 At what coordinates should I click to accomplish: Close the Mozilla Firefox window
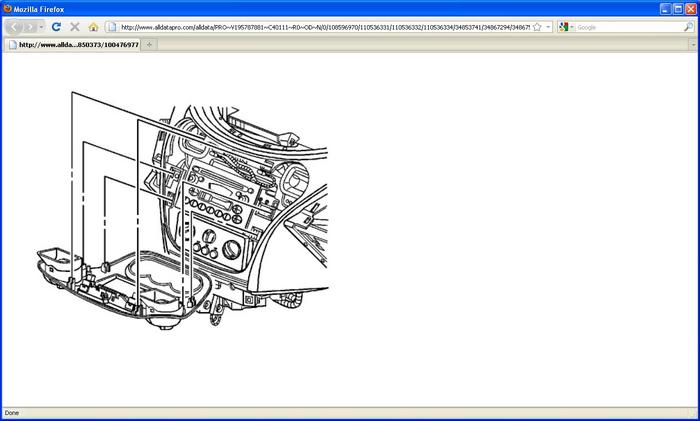(x=691, y=9)
